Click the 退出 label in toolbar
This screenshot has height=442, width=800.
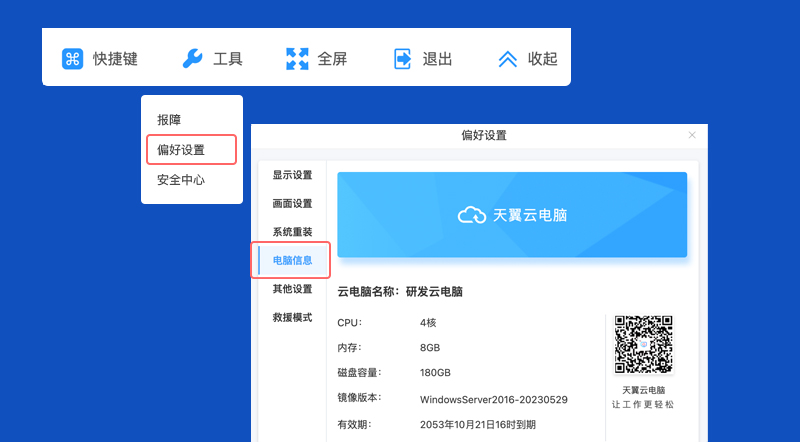(x=437, y=59)
